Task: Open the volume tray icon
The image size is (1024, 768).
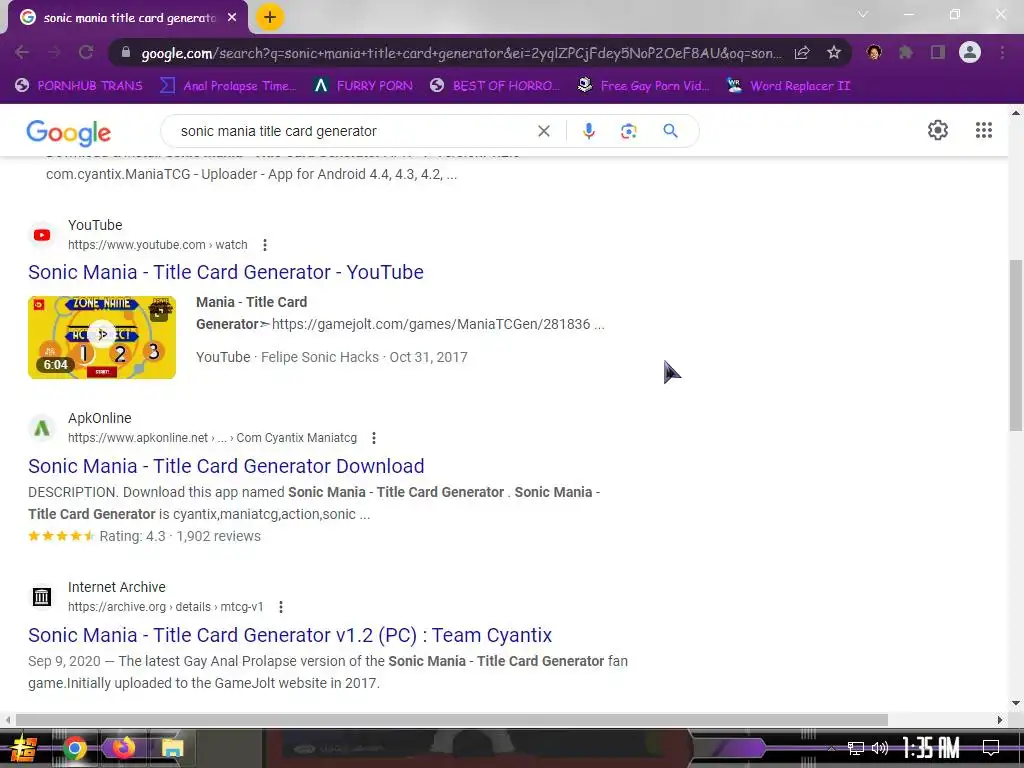Action: [x=880, y=748]
